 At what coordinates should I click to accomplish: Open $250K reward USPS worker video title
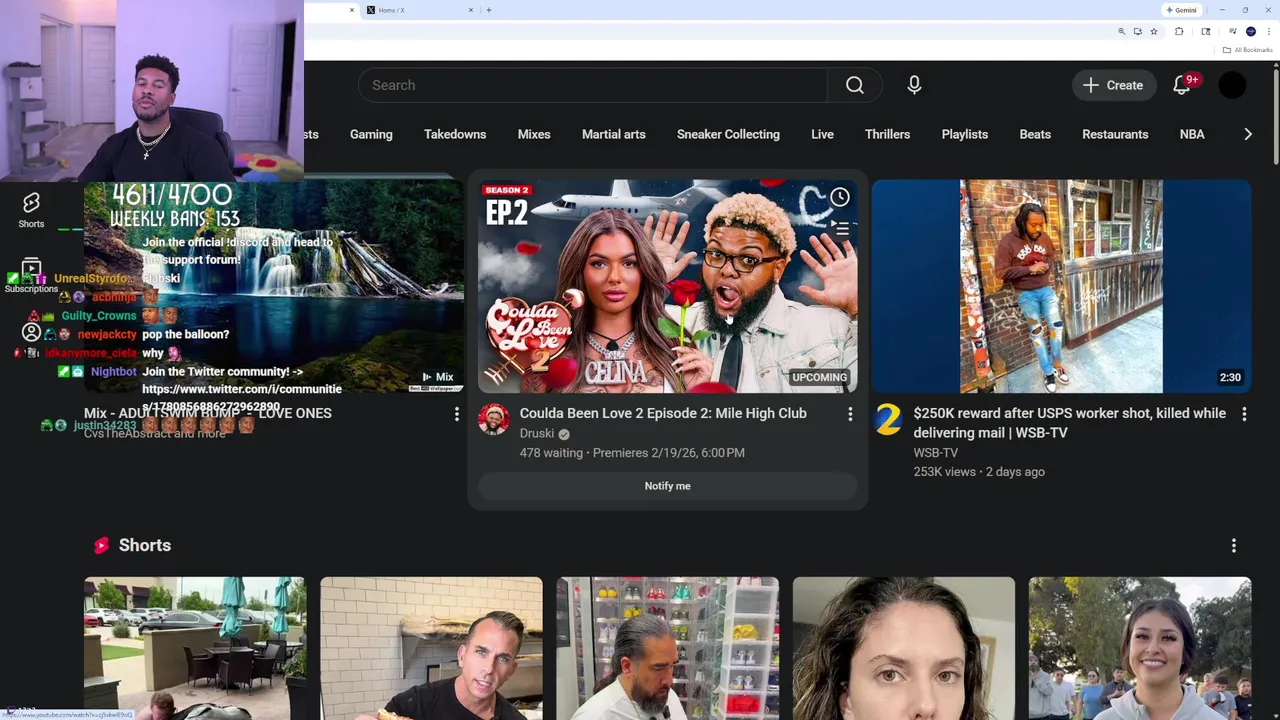tap(1069, 423)
